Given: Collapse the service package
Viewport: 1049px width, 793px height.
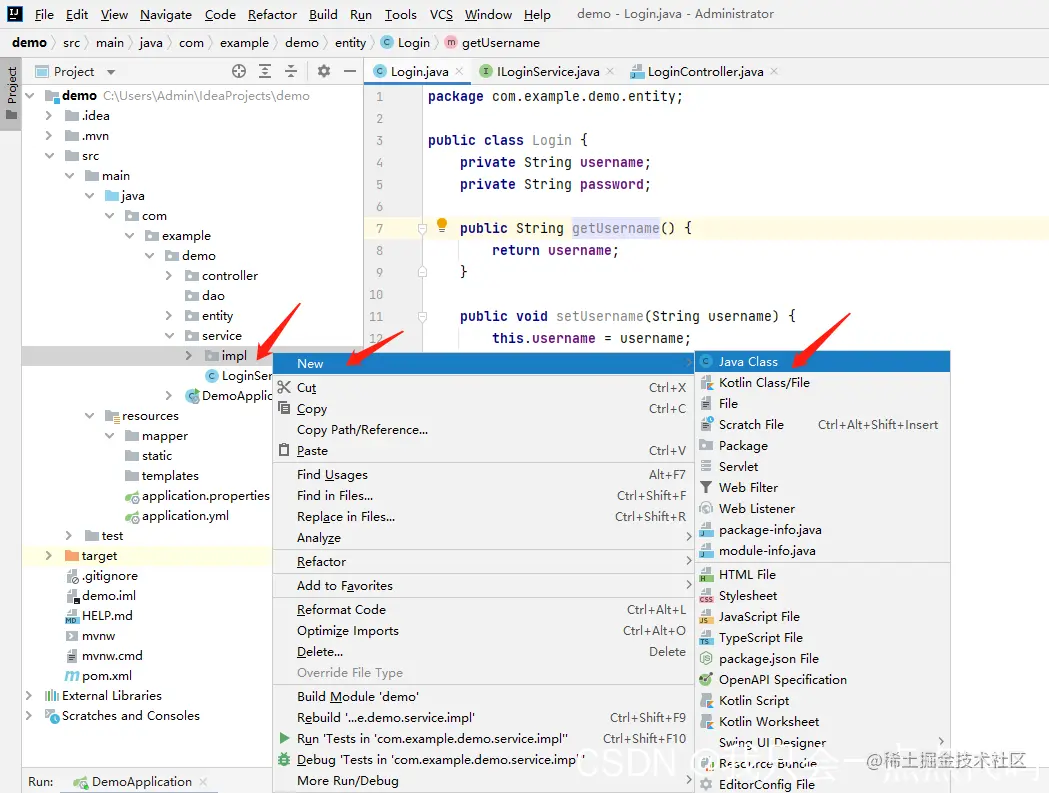Looking at the screenshot, I should coord(169,336).
